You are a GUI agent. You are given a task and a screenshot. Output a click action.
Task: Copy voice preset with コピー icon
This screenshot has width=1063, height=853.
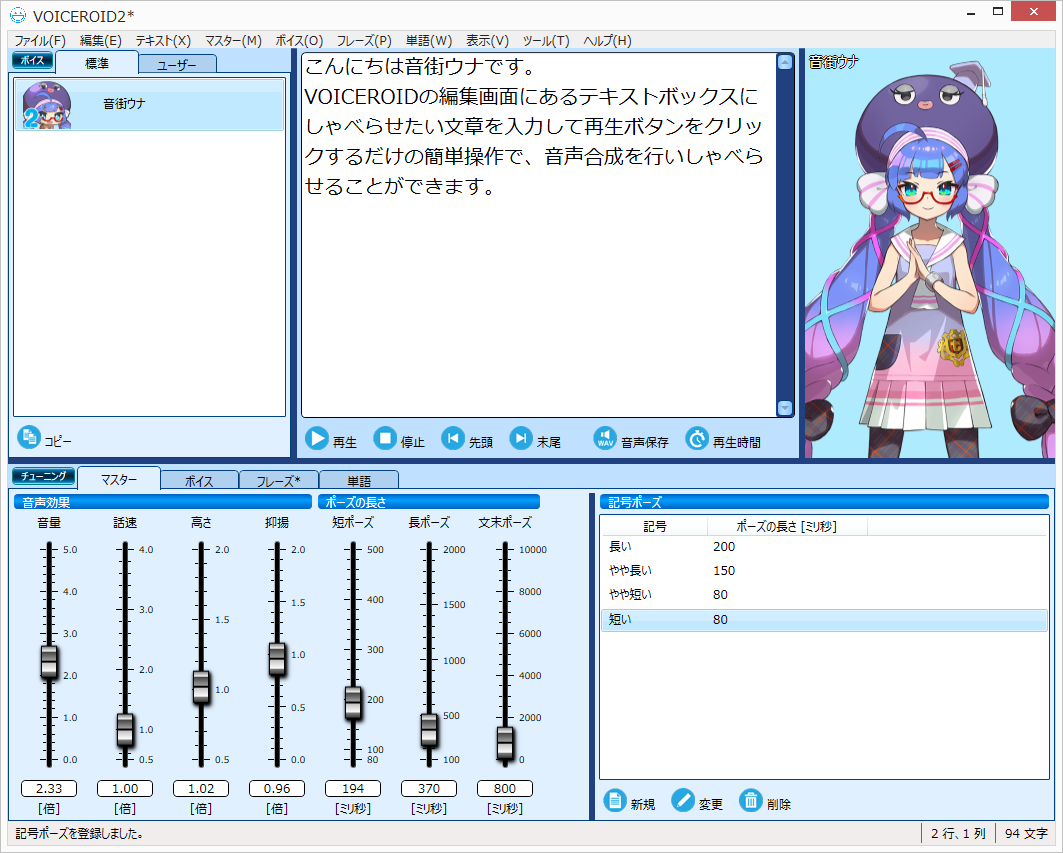[x=29, y=437]
